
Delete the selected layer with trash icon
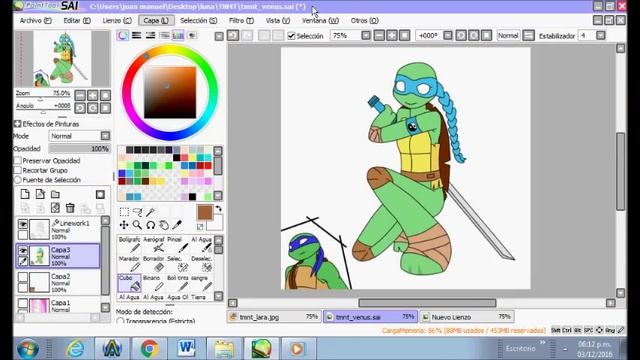pyautogui.click(x=70, y=208)
